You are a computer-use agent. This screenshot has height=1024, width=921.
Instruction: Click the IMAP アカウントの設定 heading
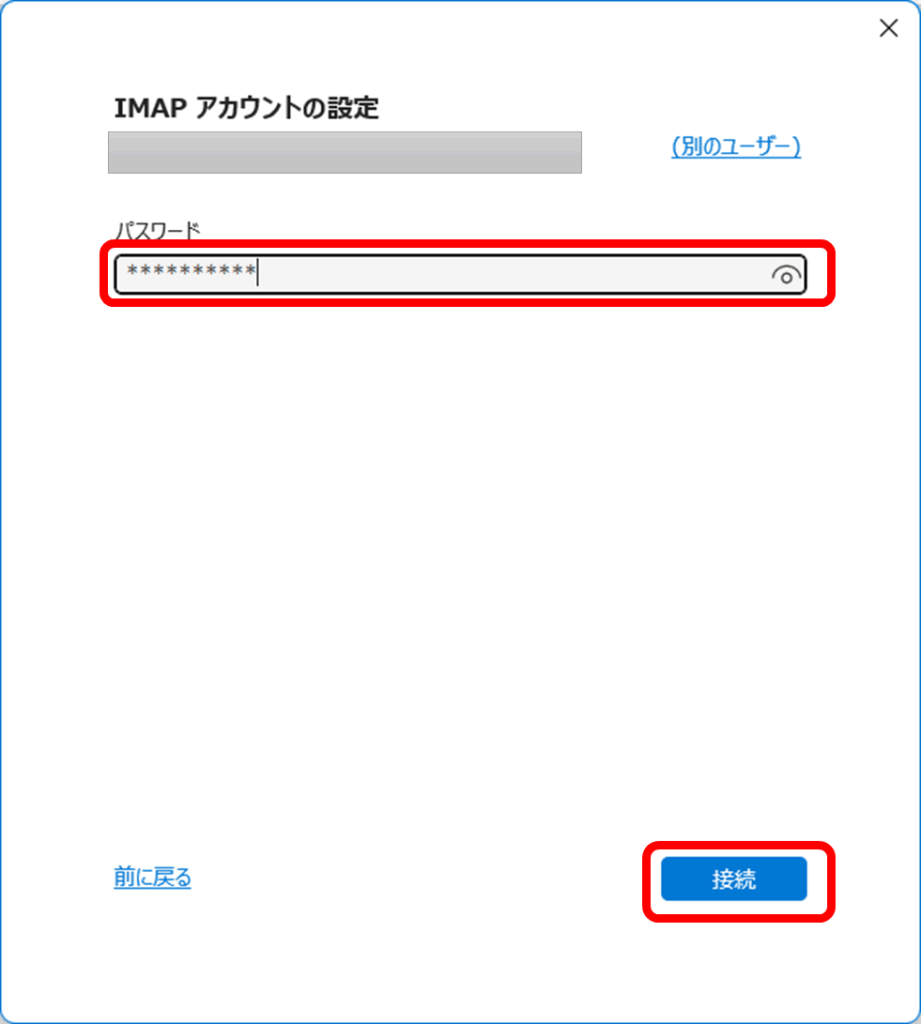[x=246, y=108]
